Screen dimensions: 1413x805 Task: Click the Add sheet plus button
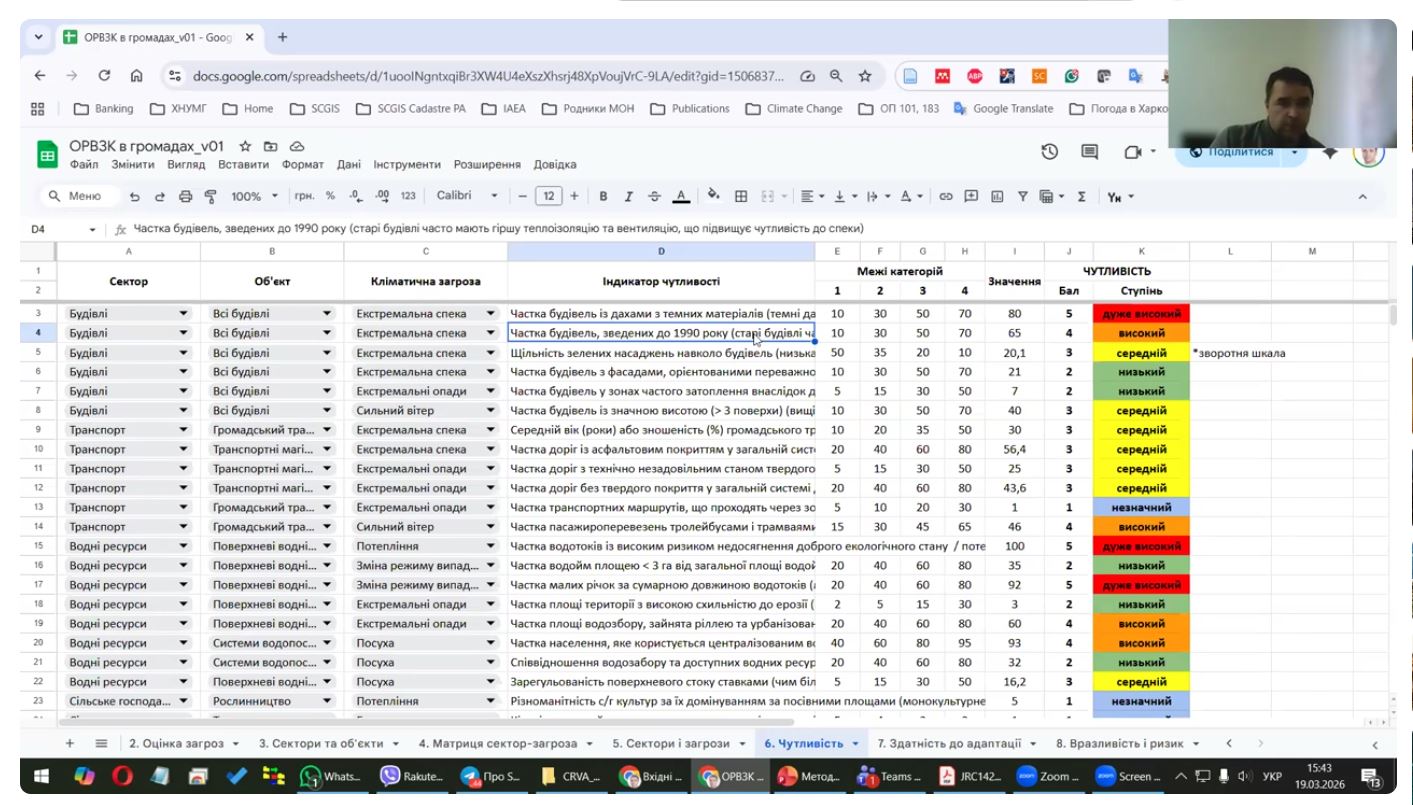point(70,743)
